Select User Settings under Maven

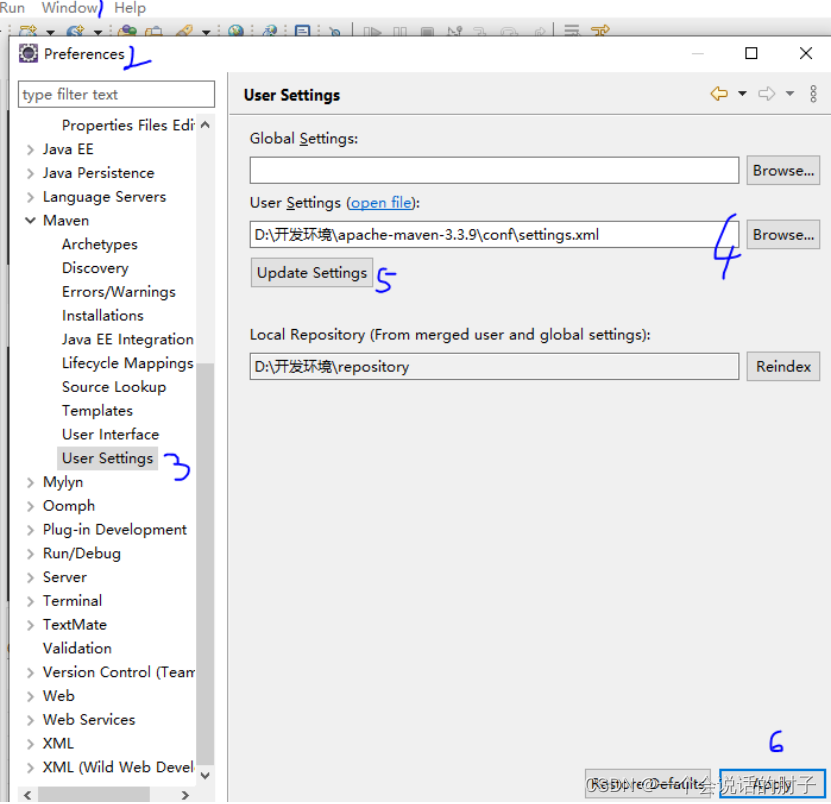pyautogui.click(x=107, y=458)
